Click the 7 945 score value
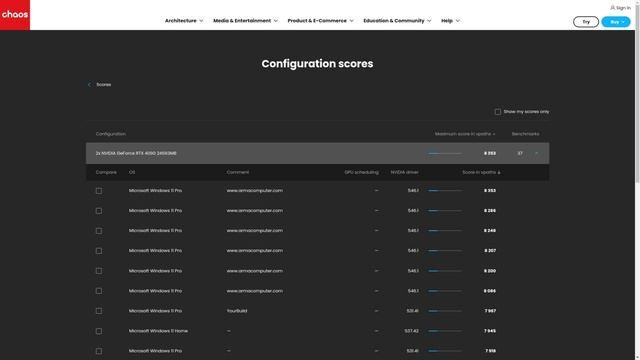Screen dimensions: 640x360 (490, 331)
